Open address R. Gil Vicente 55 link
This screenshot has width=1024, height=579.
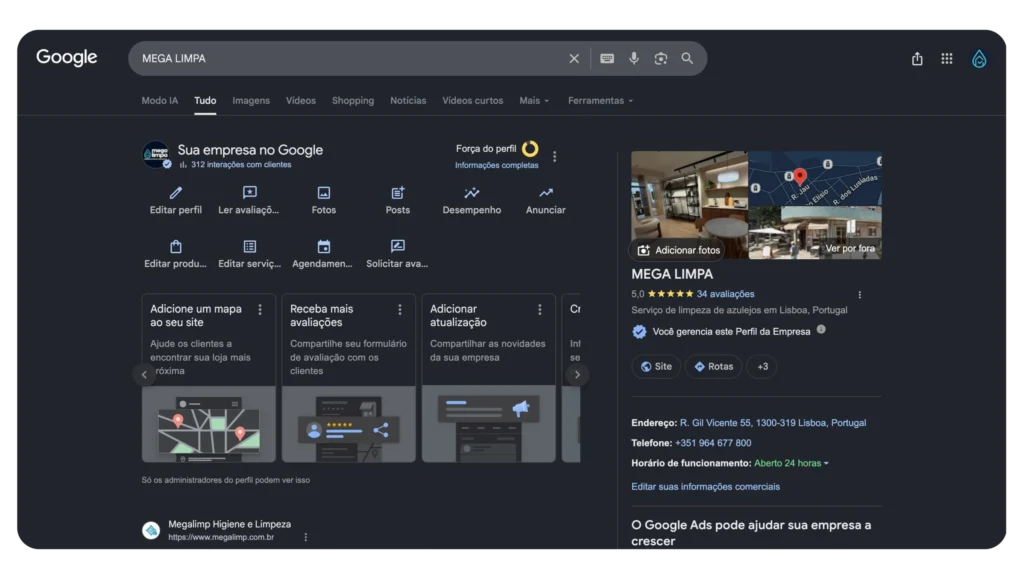[x=773, y=422]
